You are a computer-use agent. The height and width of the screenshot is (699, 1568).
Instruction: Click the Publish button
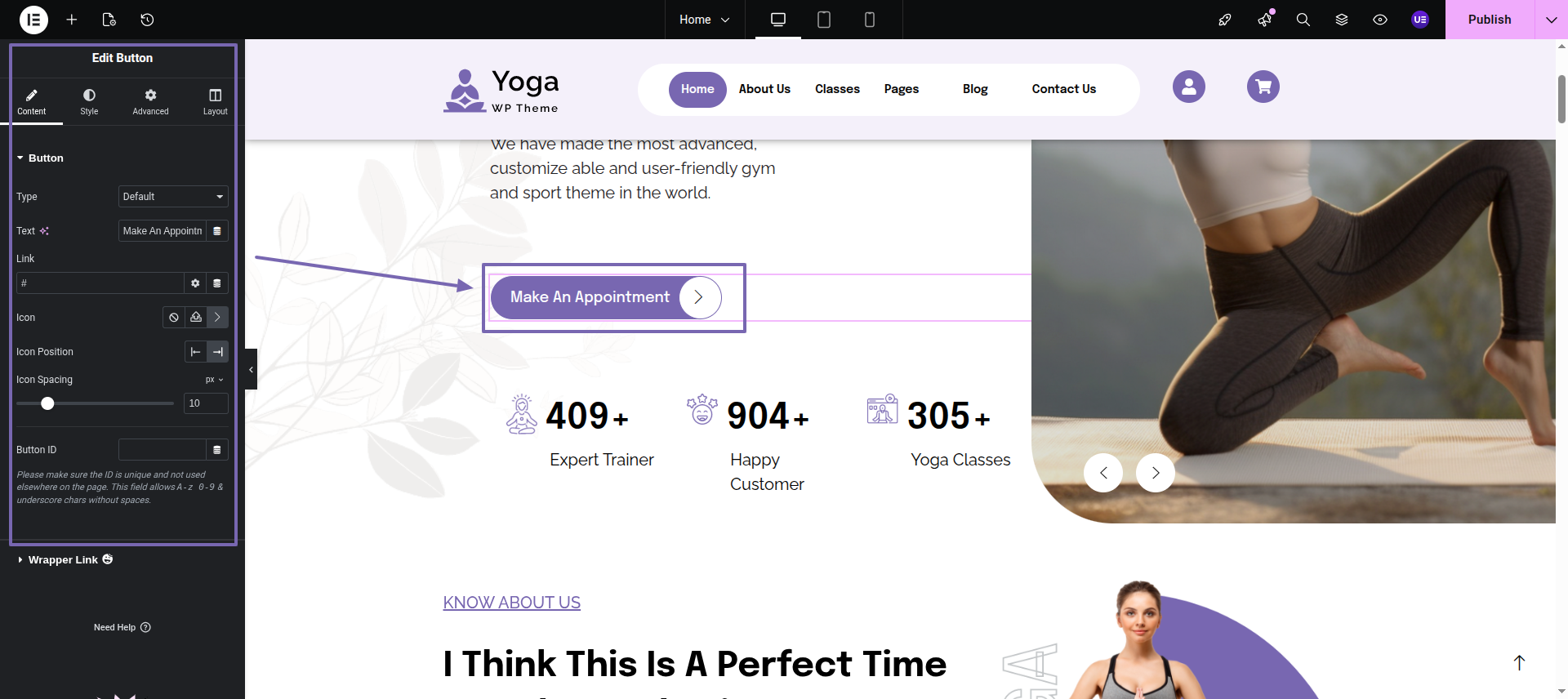(x=1490, y=20)
